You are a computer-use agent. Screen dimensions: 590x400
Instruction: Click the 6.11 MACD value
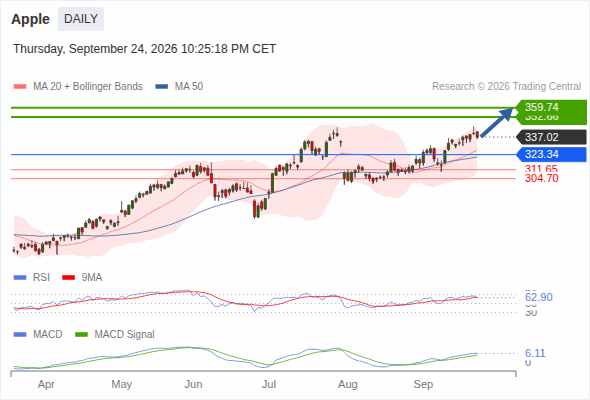coord(535,353)
